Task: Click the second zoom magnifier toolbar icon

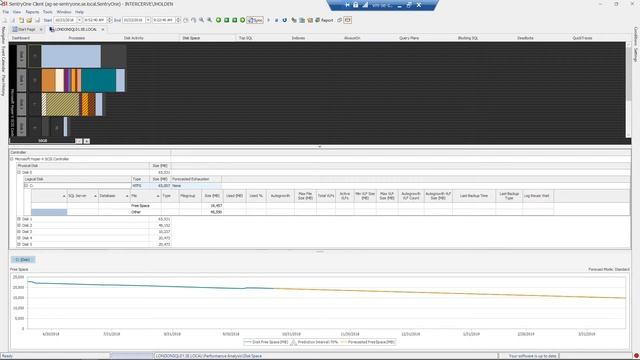Action: tap(209, 20)
